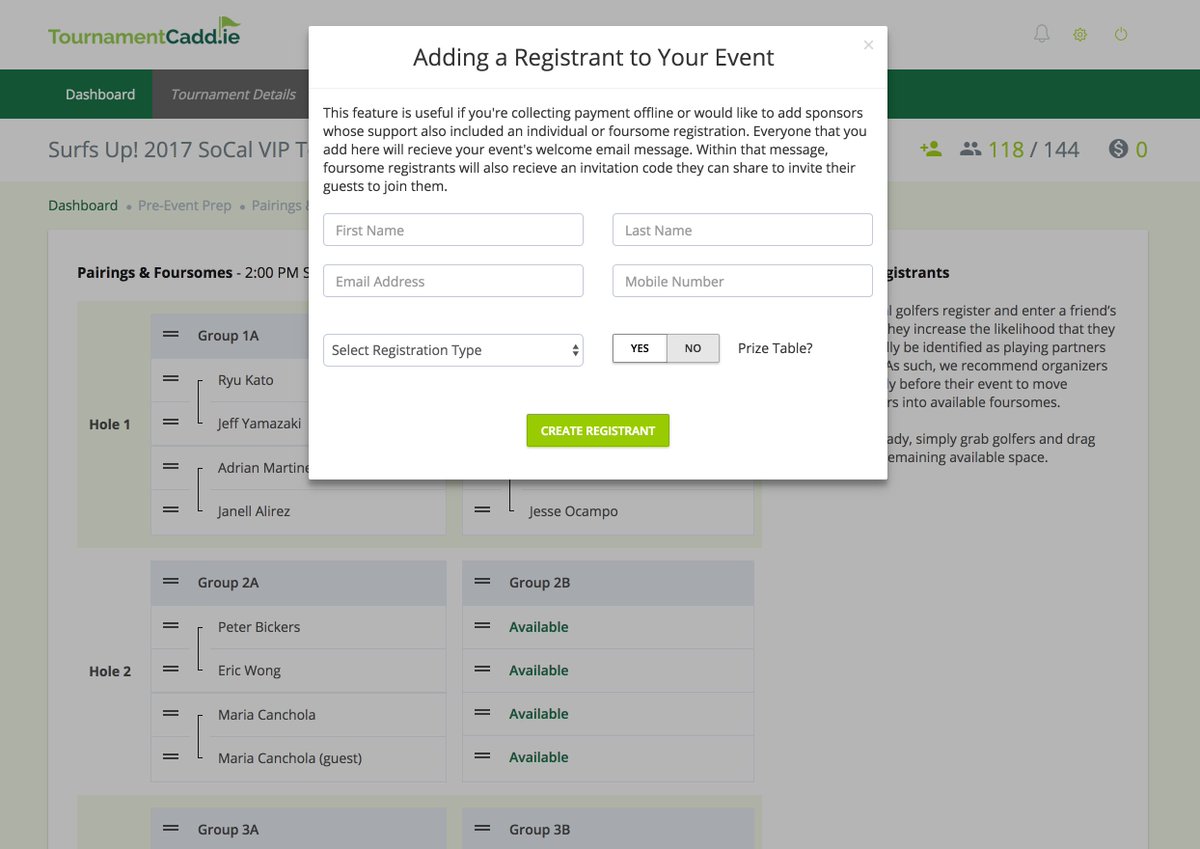Image resolution: width=1200 pixels, height=849 pixels.
Task: Grab the drag handle for Group 1A
Action: click(x=171, y=335)
